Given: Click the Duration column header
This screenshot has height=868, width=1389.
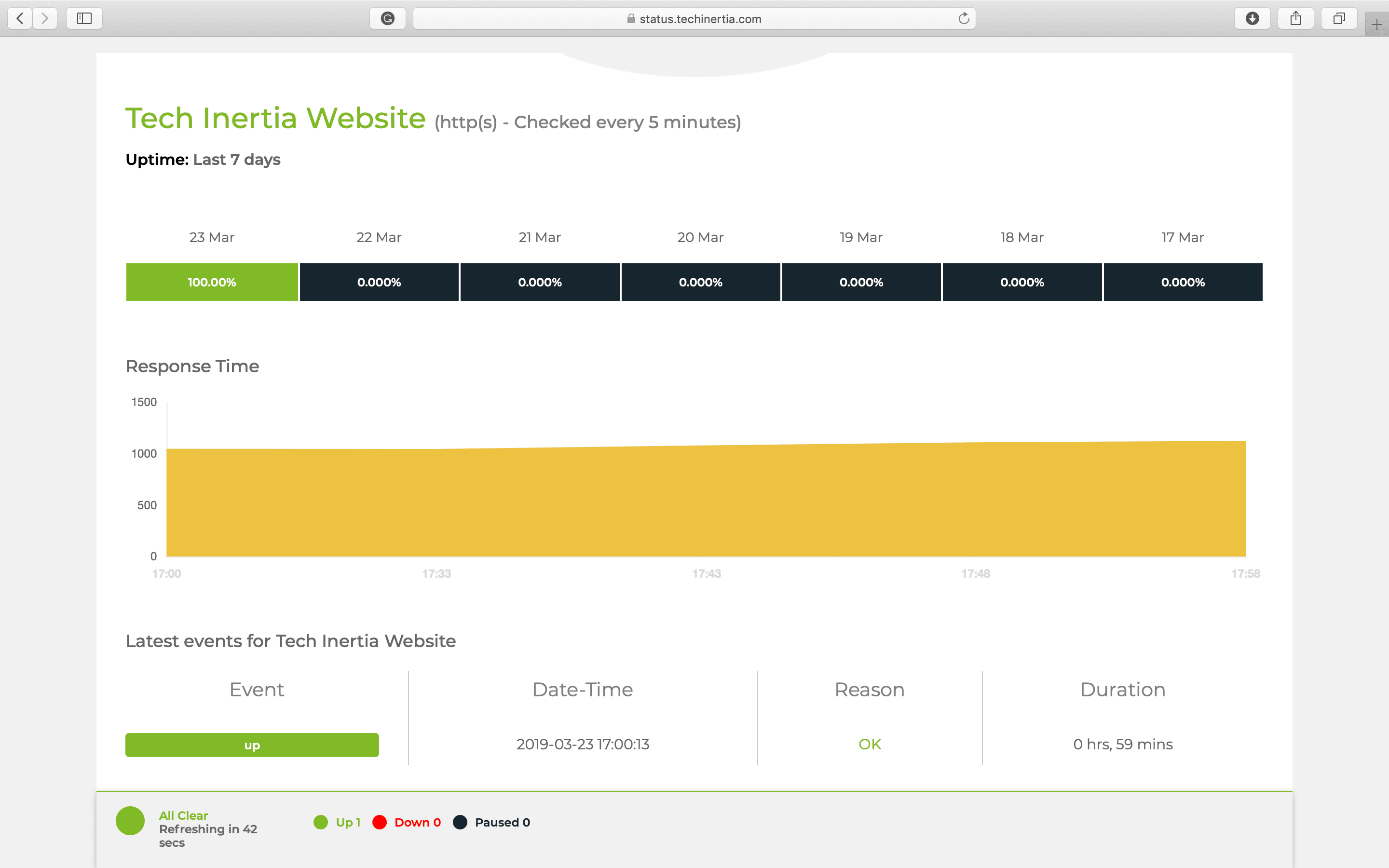Looking at the screenshot, I should pos(1123,690).
